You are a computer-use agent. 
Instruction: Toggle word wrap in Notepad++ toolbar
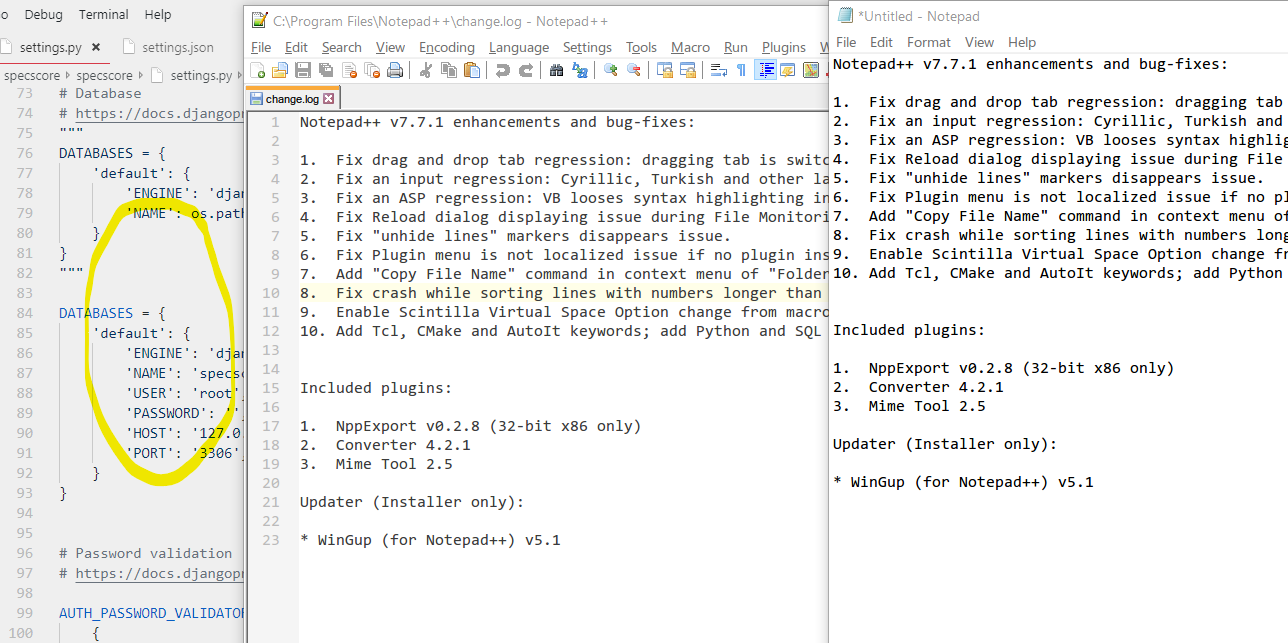point(719,70)
